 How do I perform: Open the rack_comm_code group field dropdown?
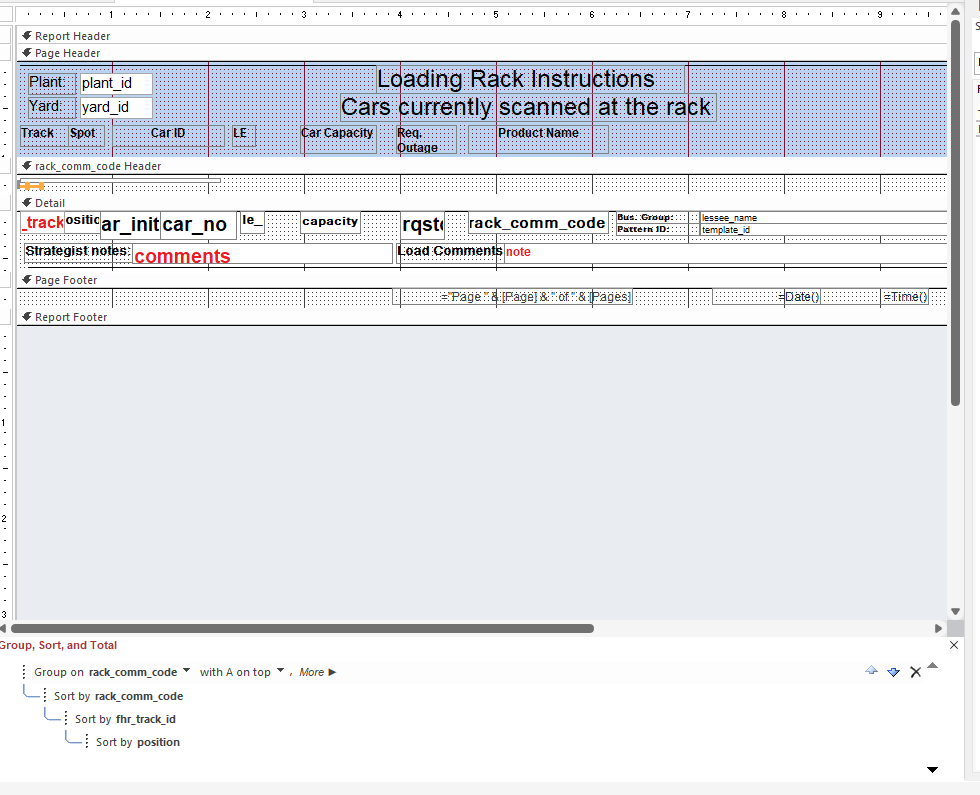tap(186, 671)
